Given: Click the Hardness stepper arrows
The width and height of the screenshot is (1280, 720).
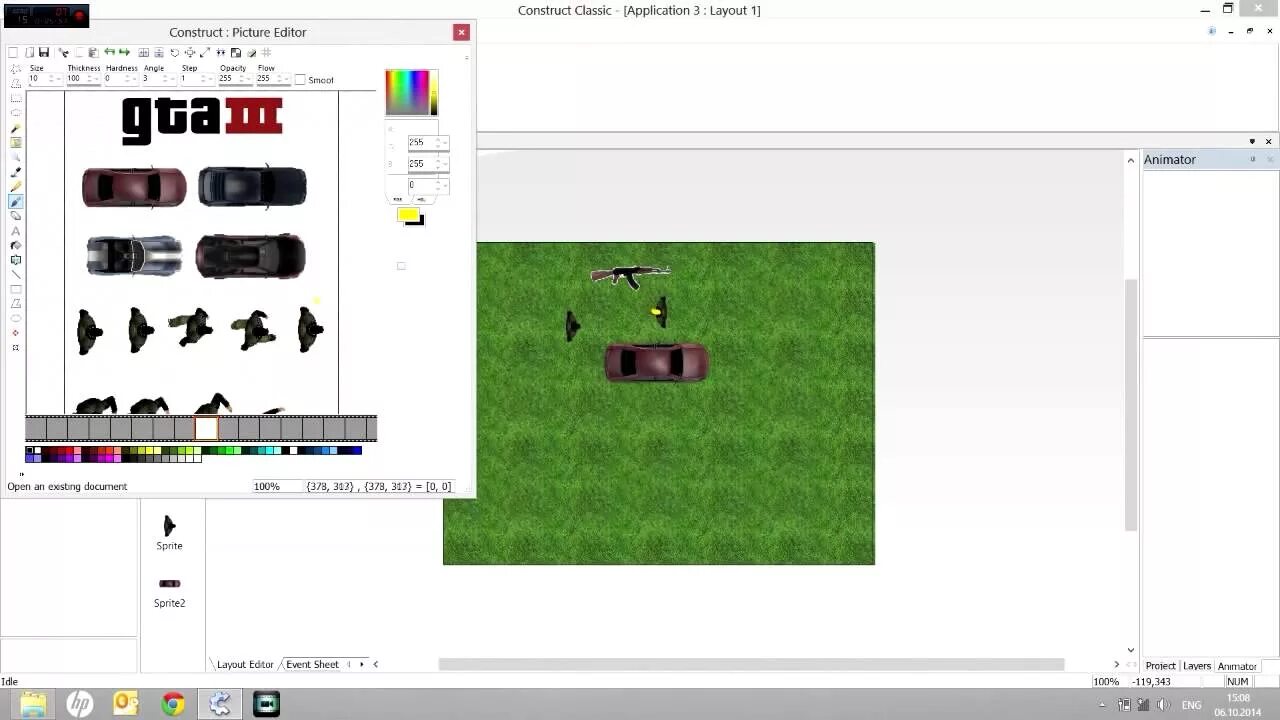Looking at the screenshot, I should click(x=130, y=78).
